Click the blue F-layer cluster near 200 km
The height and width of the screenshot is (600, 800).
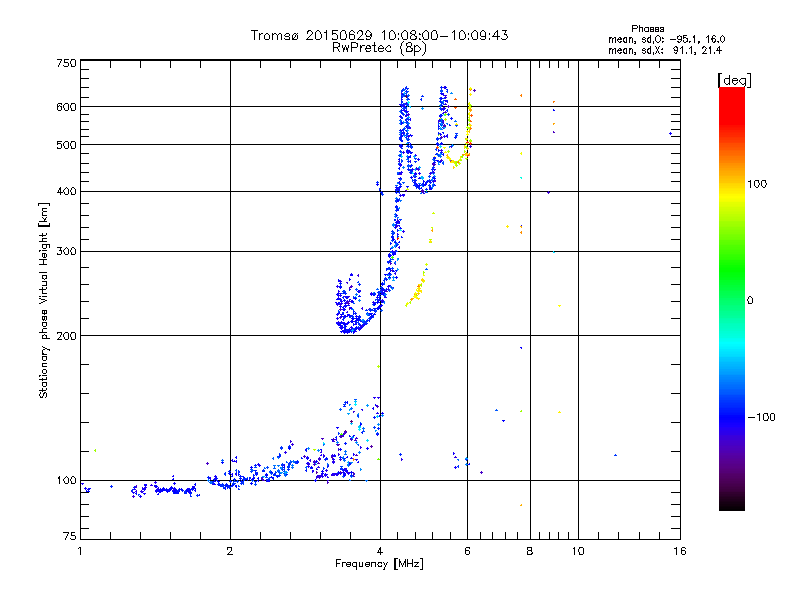tap(348, 306)
